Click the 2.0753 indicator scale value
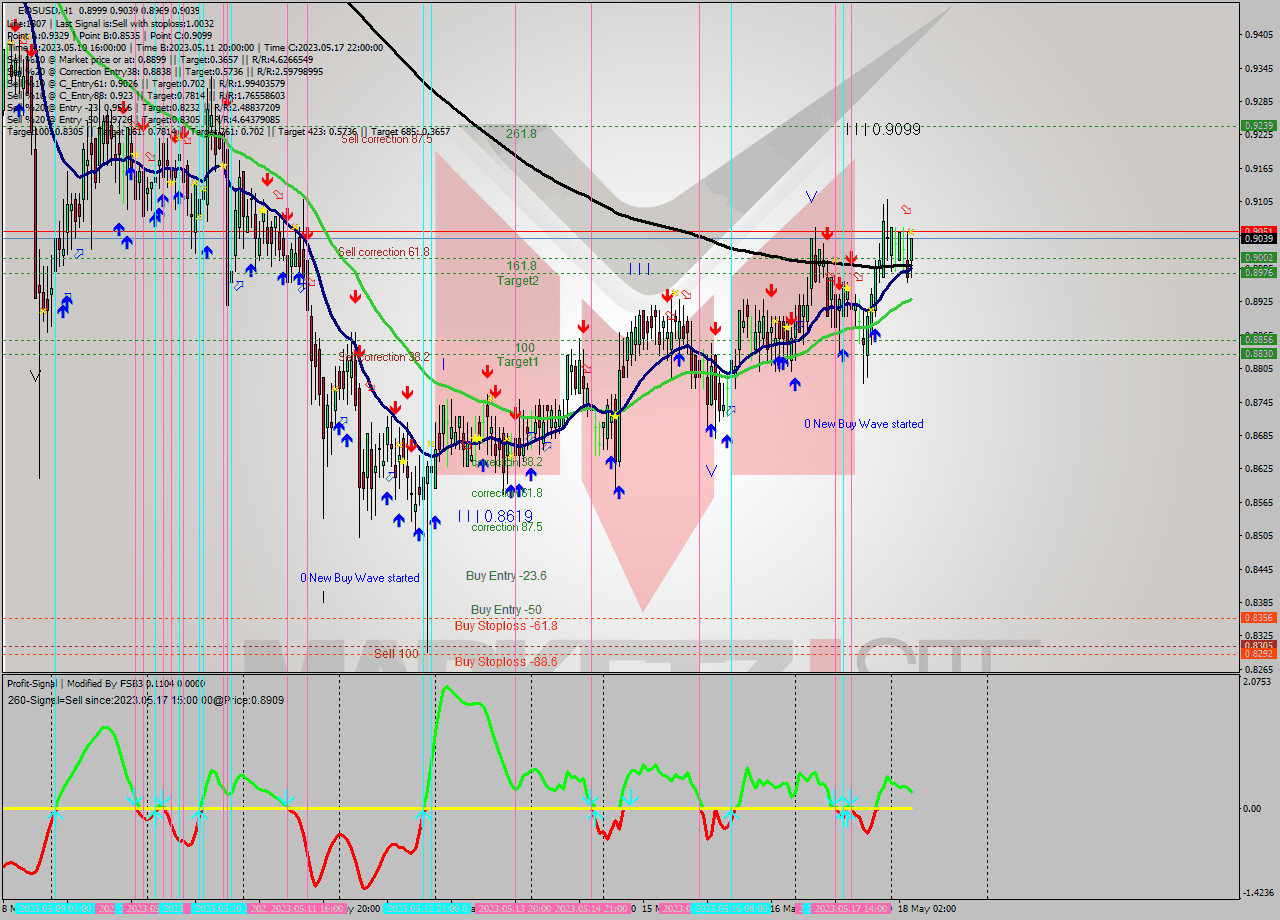Screen dimensions: 1280x920 tap(1258, 682)
